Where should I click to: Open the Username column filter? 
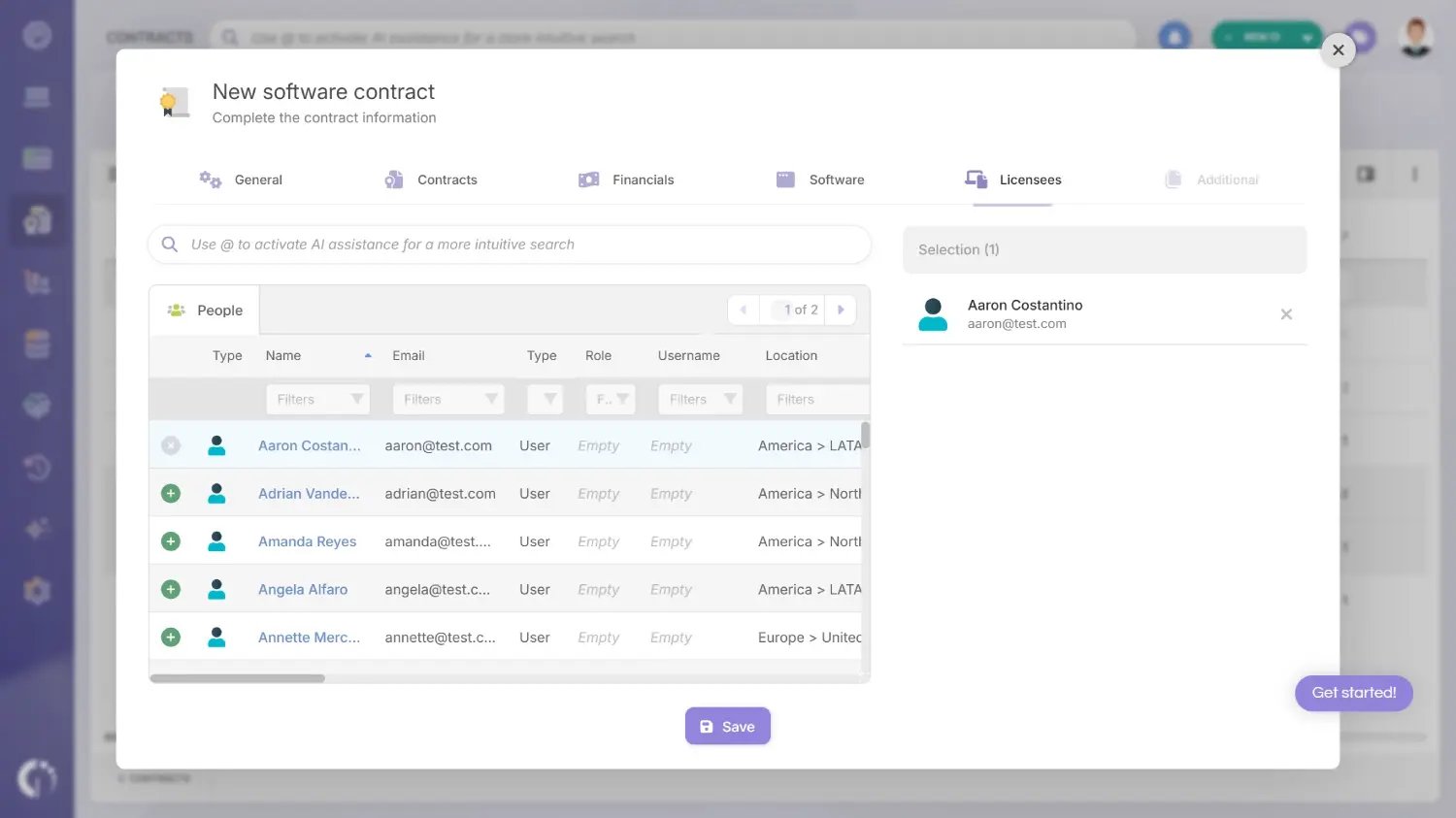tap(700, 399)
